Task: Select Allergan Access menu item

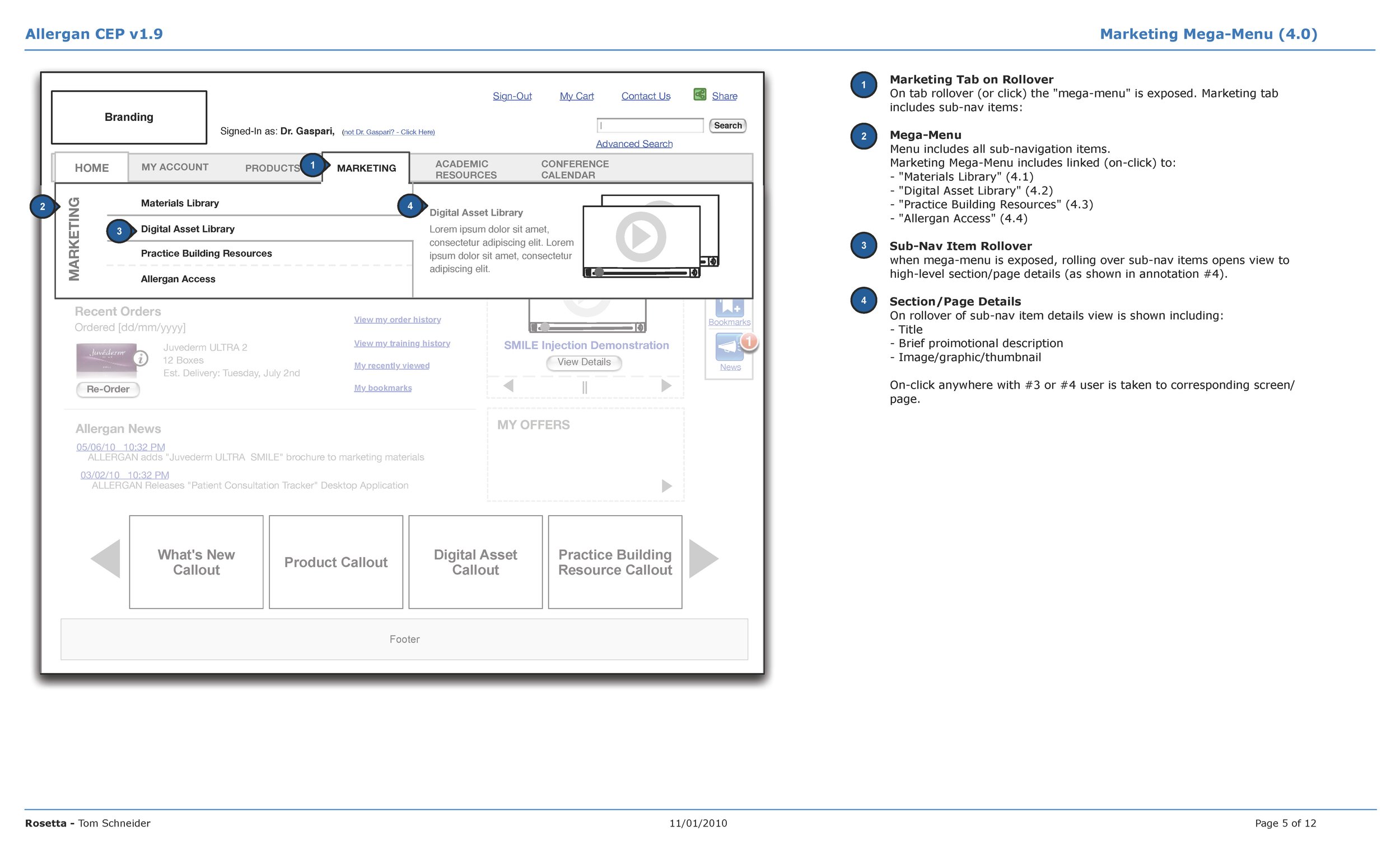Action: 178,278
